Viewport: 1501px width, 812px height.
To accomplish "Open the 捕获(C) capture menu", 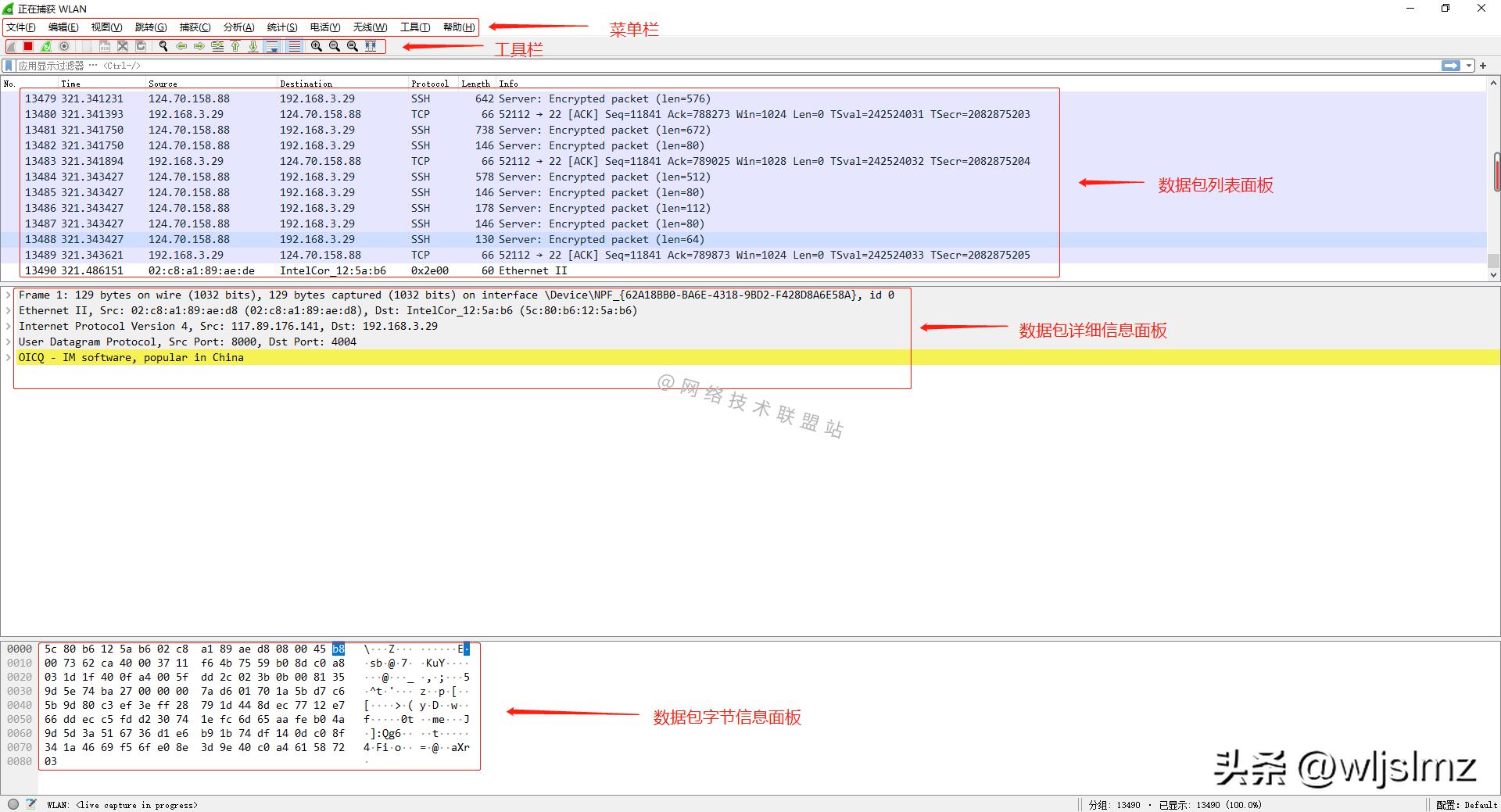I will (x=195, y=27).
